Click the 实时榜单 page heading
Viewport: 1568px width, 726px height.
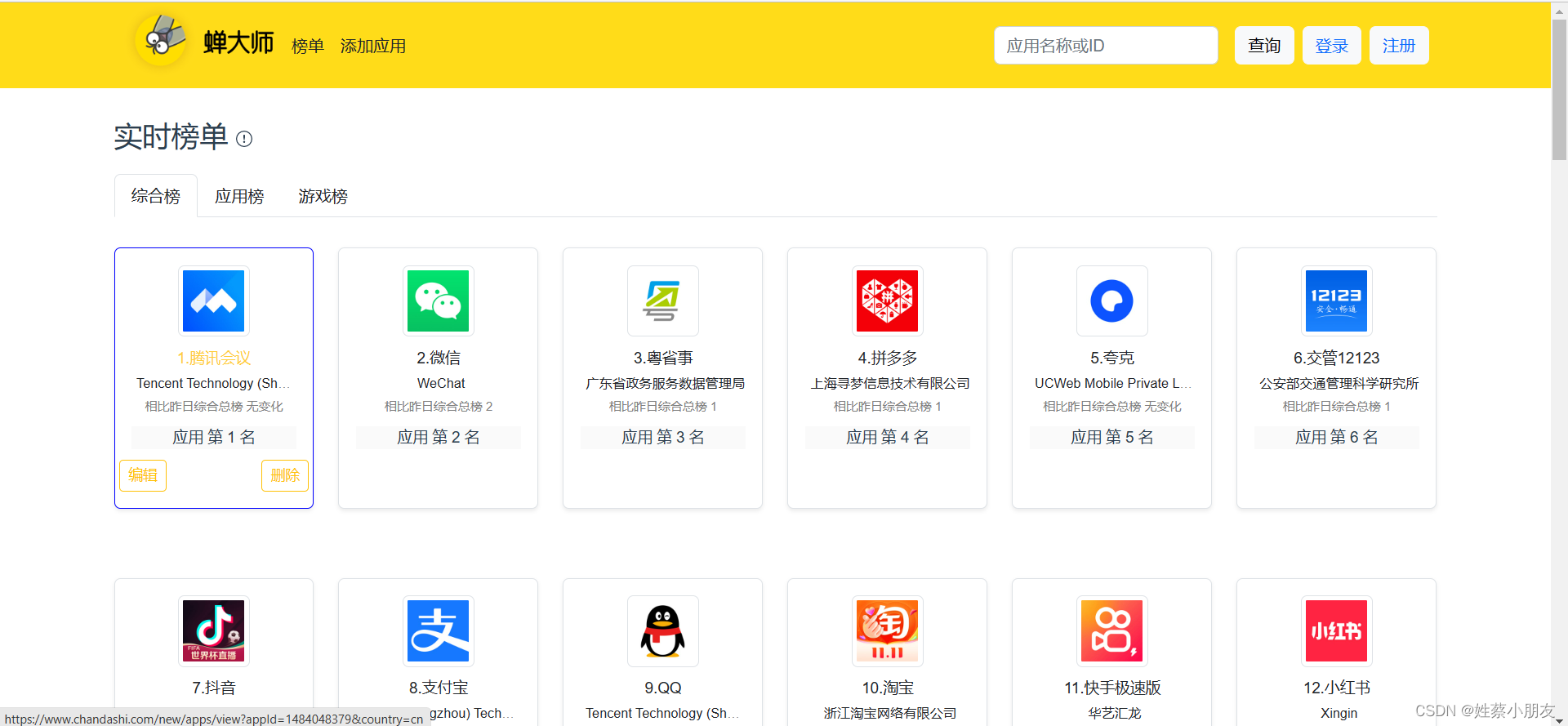click(x=171, y=137)
